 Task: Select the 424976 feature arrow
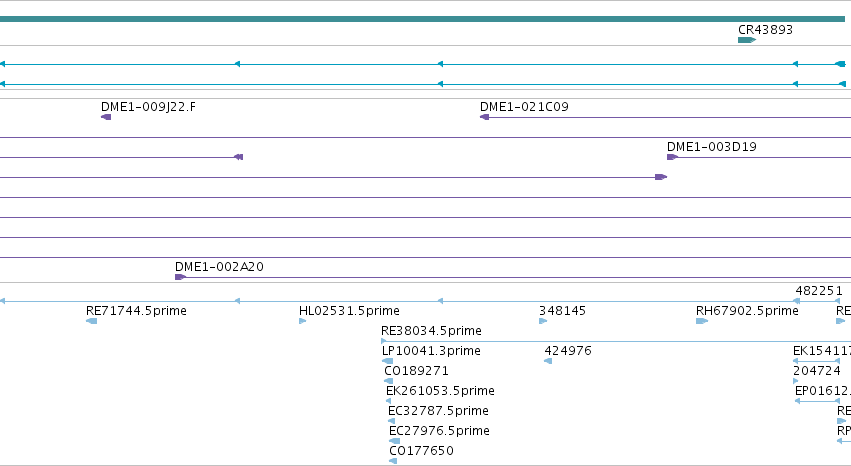(x=548, y=361)
